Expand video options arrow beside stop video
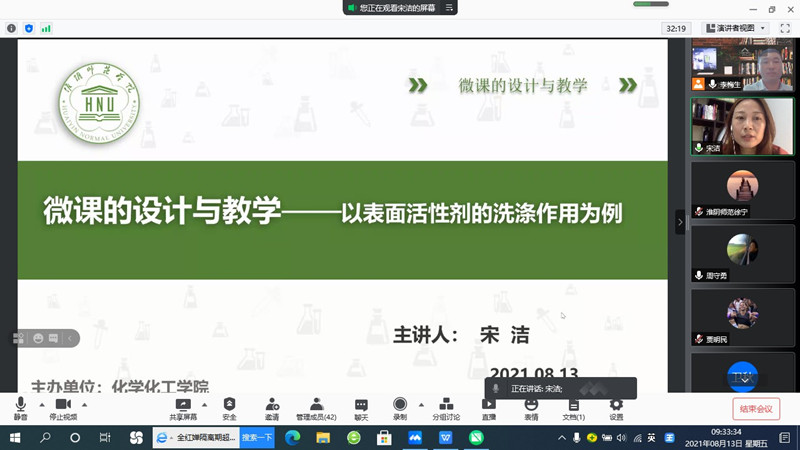The height and width of the screenshot is (450, 800). (x=85, y=405)
